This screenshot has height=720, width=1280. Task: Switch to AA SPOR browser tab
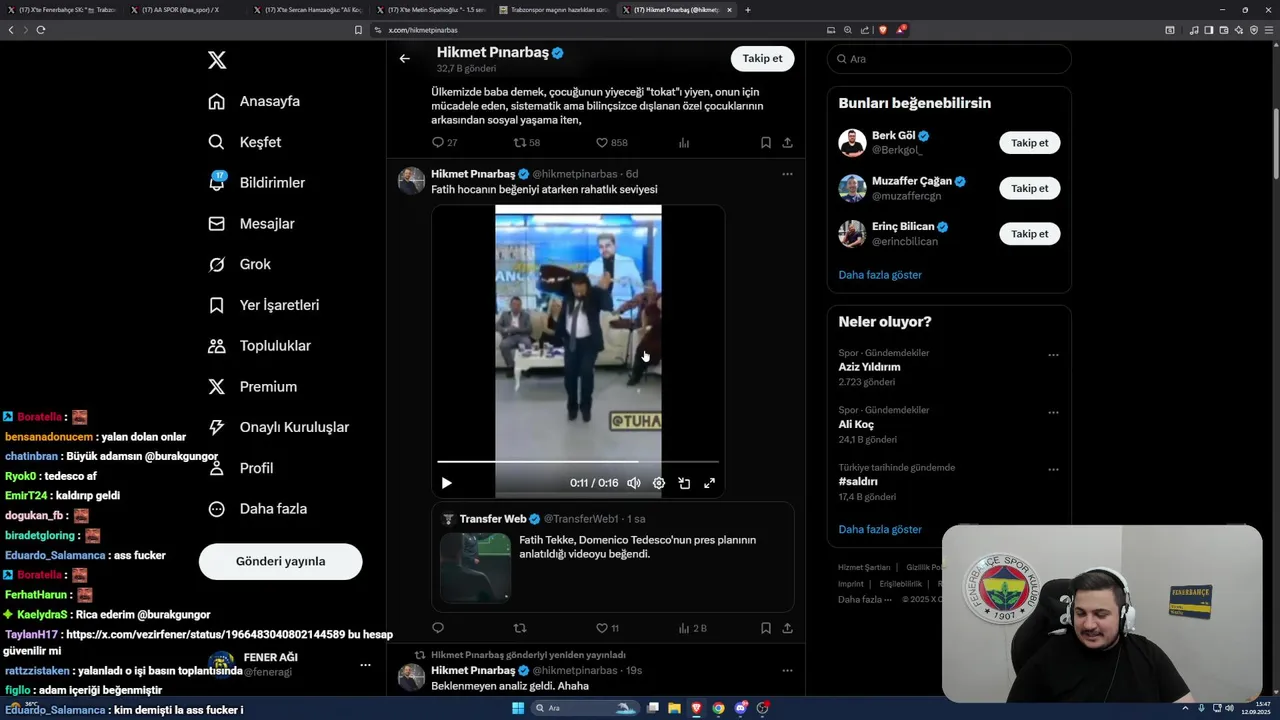click(x=186, y=9)
